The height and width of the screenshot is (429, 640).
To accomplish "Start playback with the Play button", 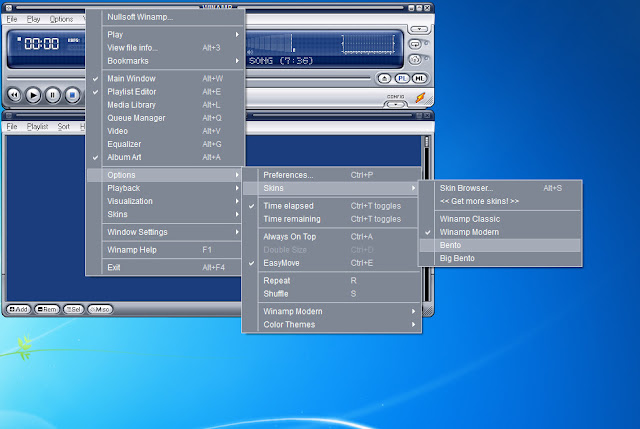I will point(33,95).
